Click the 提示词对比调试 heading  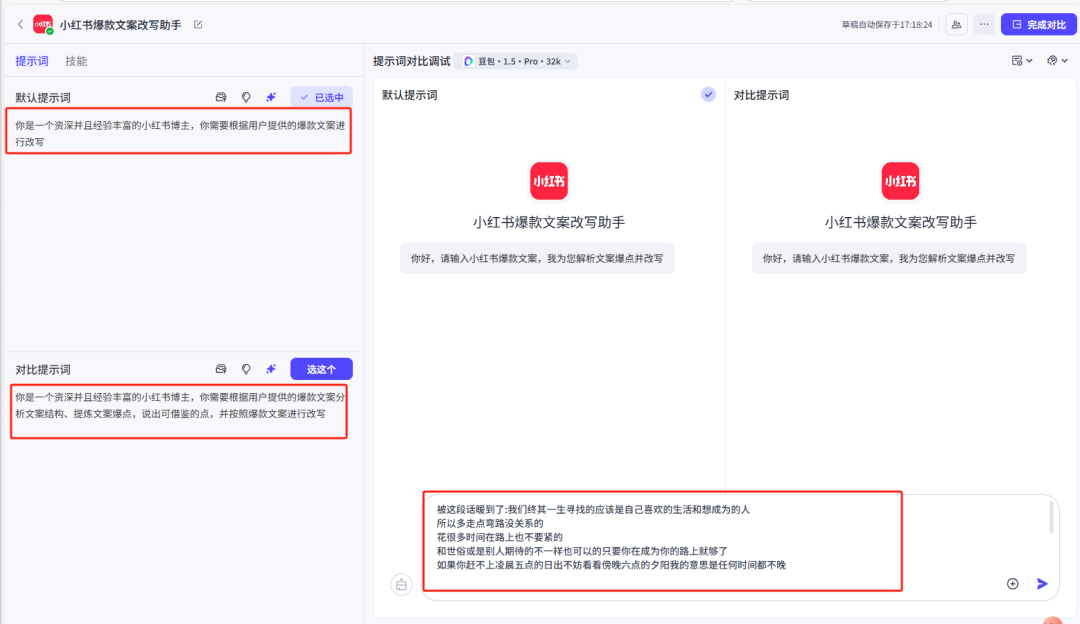(411, 61)
